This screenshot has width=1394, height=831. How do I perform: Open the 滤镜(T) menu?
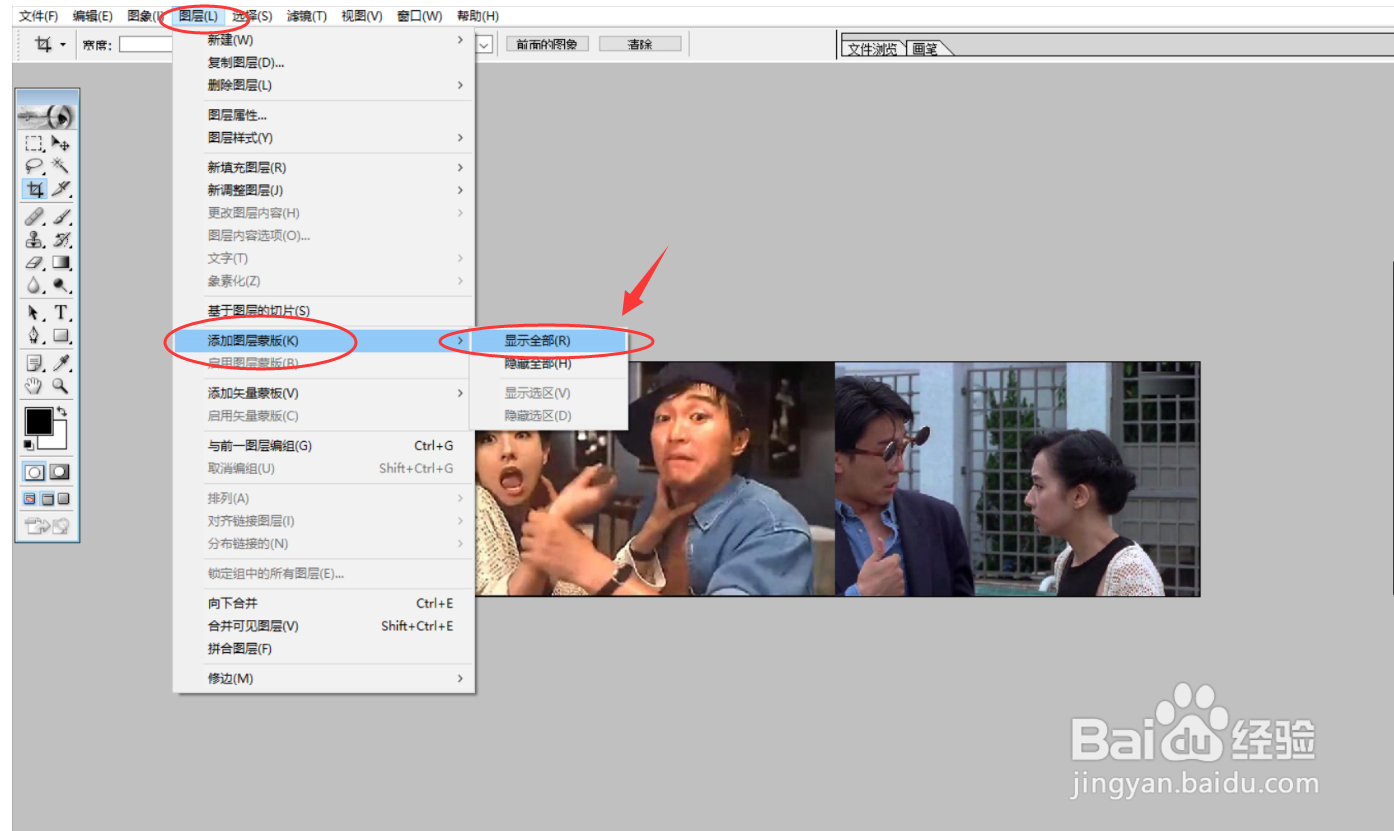[307, 16]
